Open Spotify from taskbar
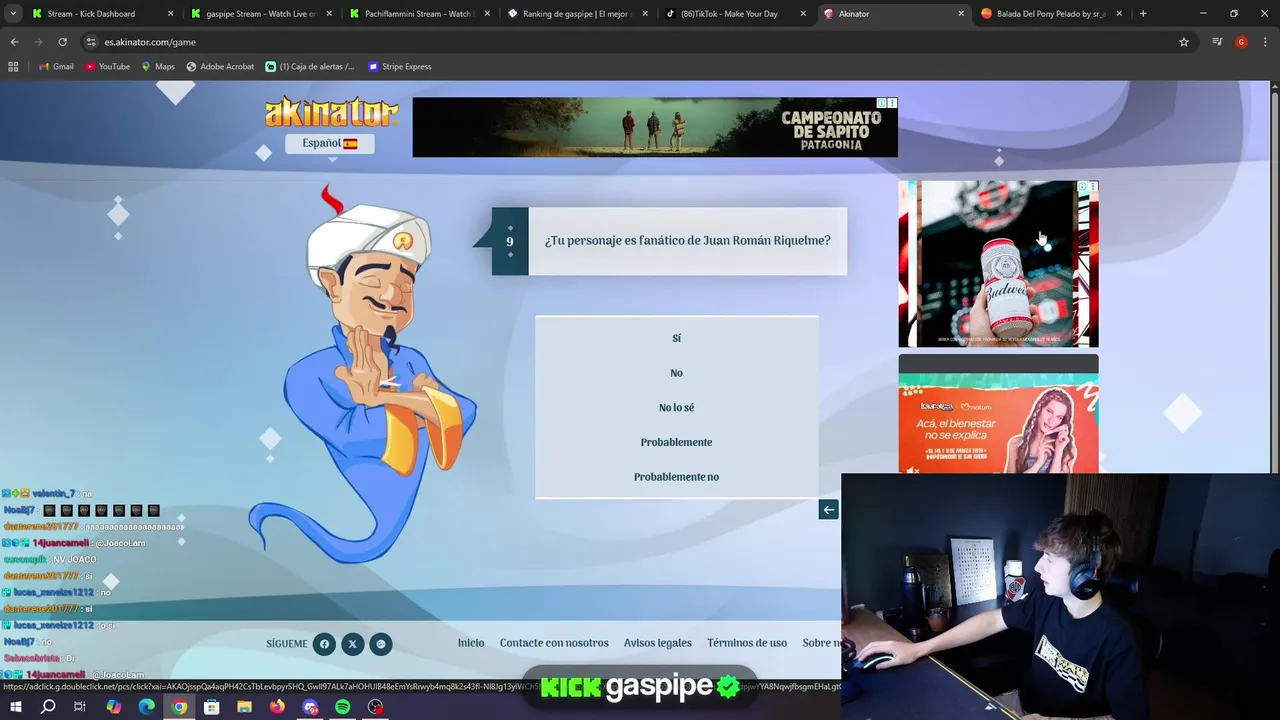This screenshot has height=720, width=1280. click(342, 706)
